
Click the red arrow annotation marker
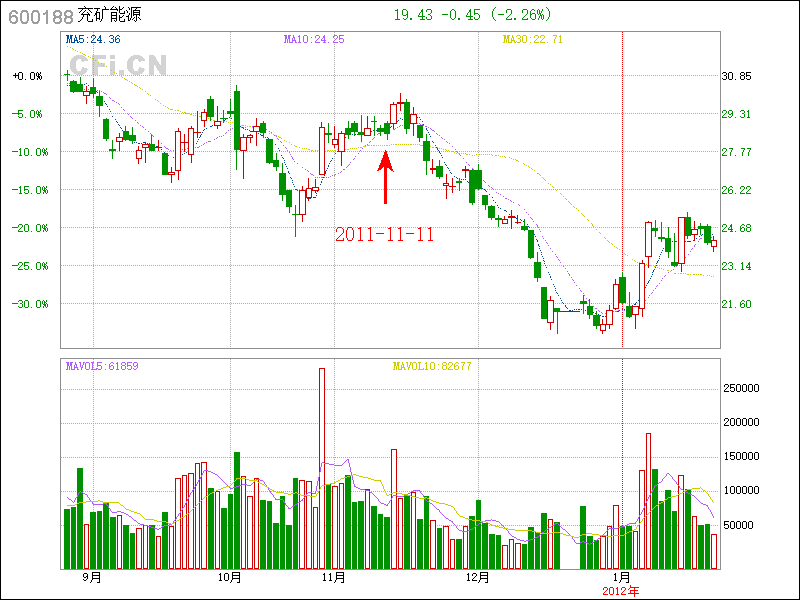(385, 177)
